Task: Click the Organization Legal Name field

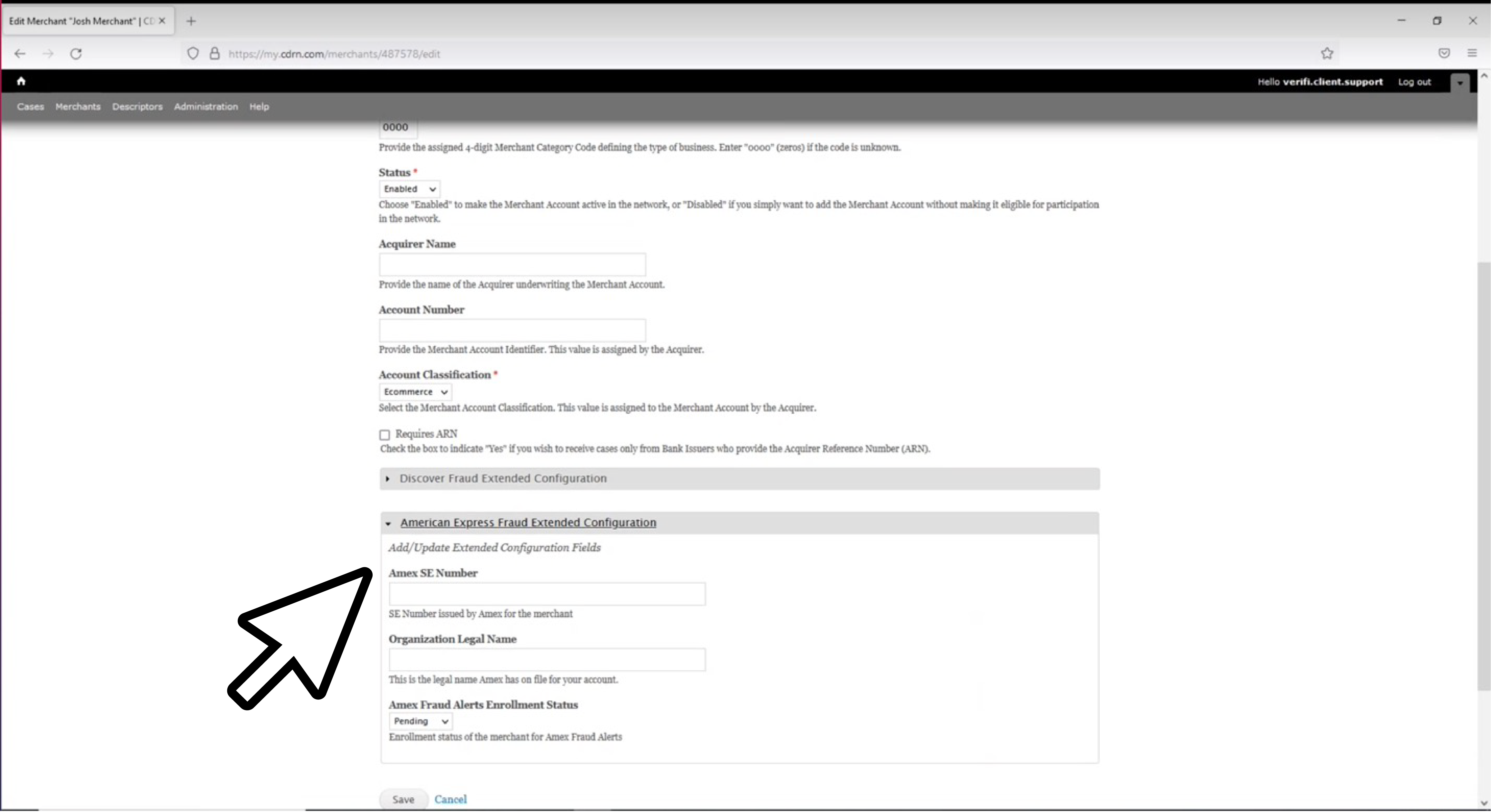Action: pyautogui.click(x=547, y=660)
